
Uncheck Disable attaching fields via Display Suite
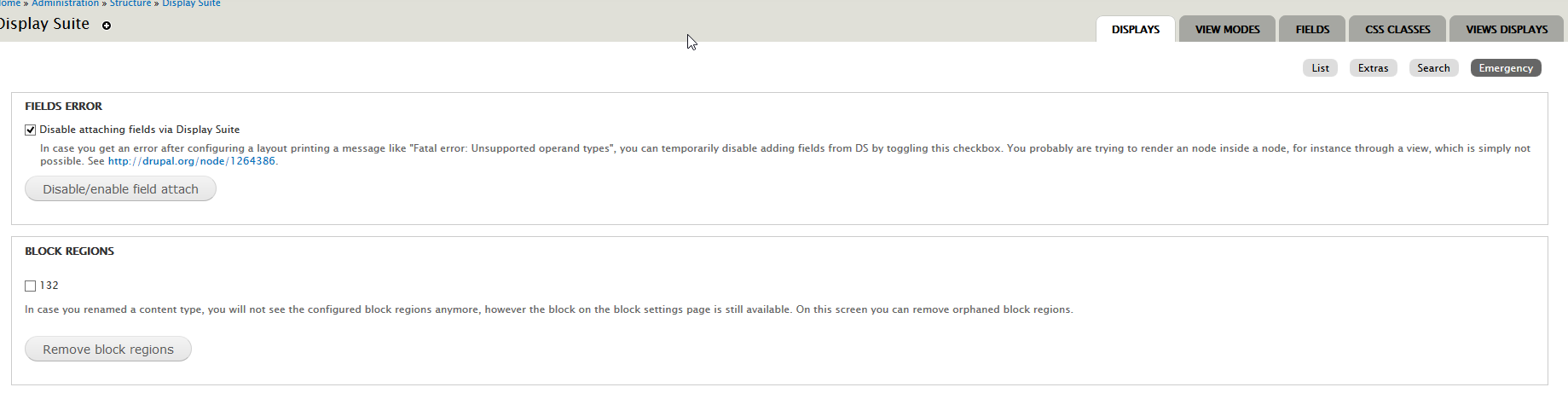31,130
